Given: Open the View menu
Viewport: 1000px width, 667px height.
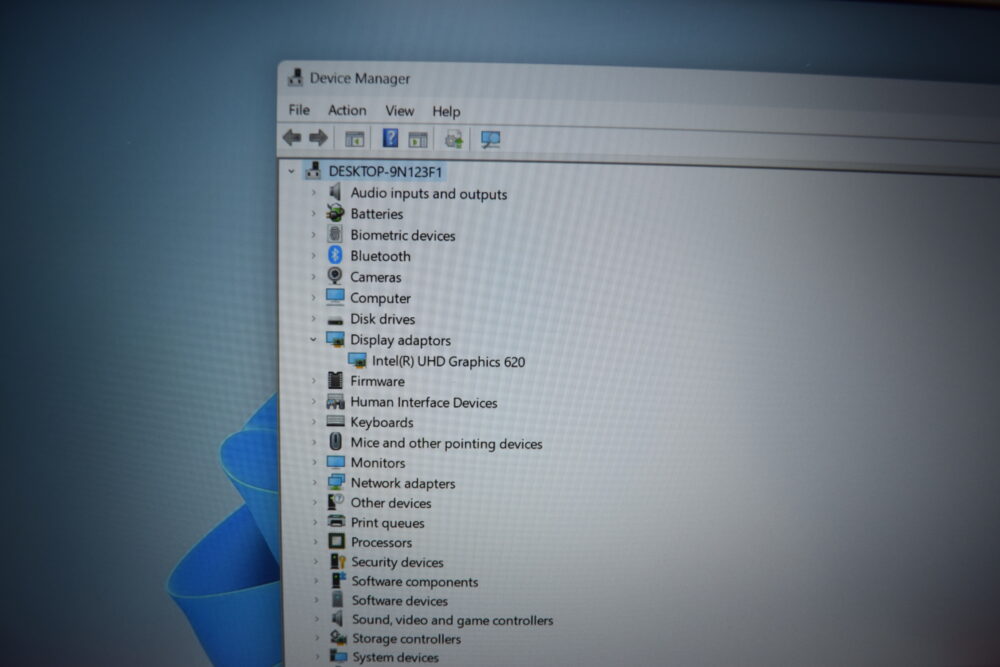Looking at the screenshot, I should [400, 111].
